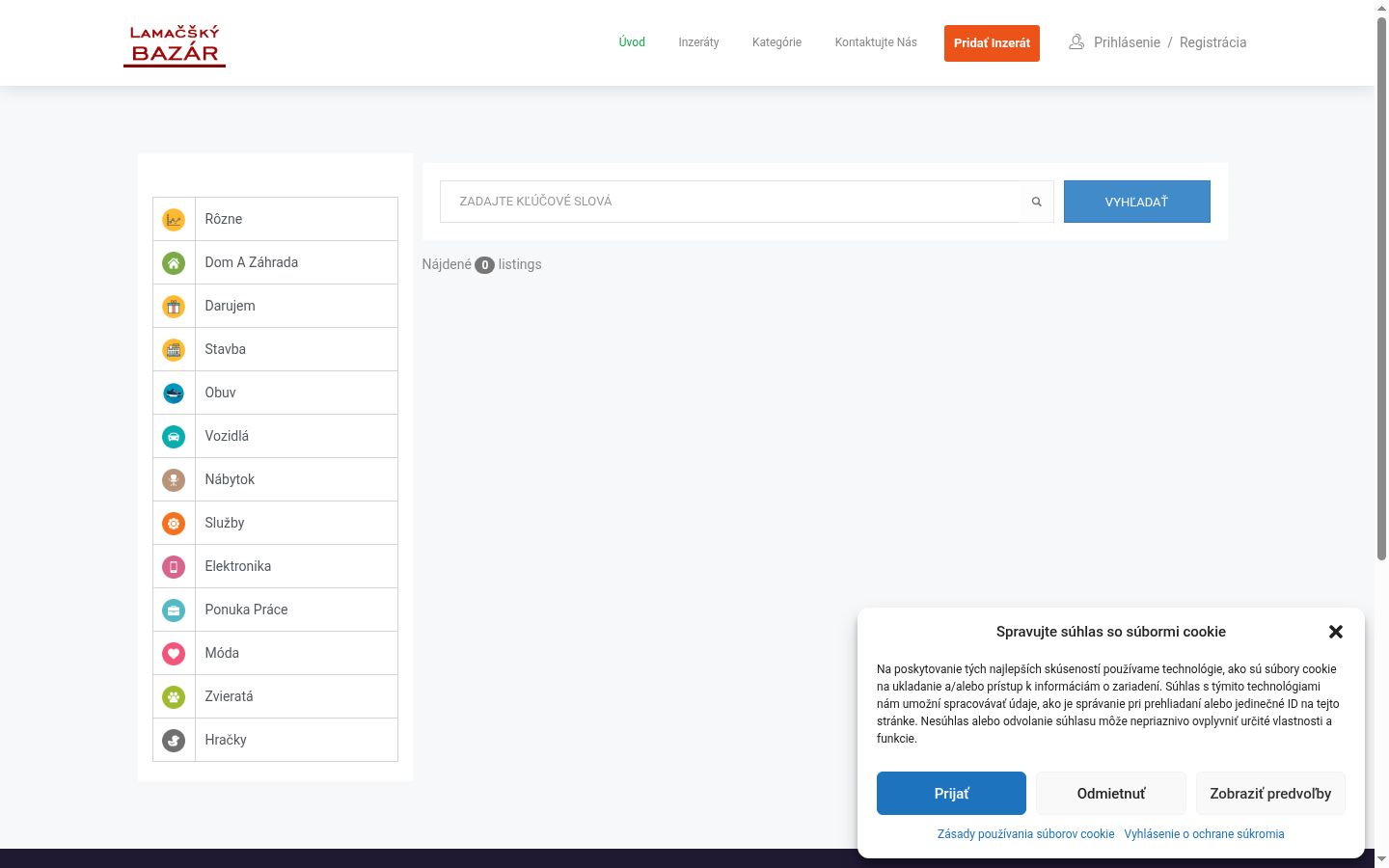Open the Kontaktujte Nás menu item
1389x868 pixels.
(x=876, y=42)
